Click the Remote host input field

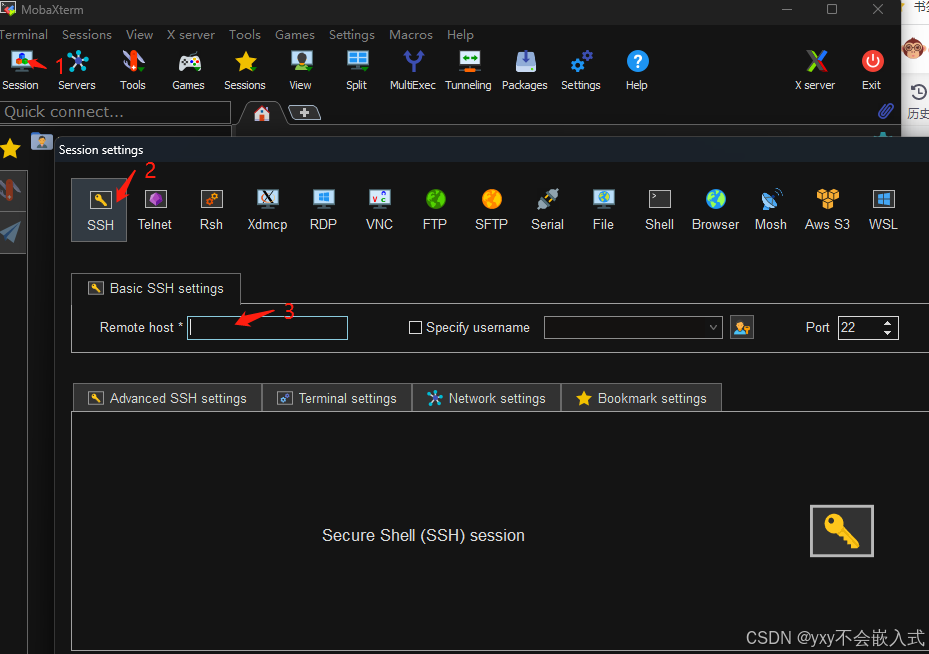[x=267, y=328]
